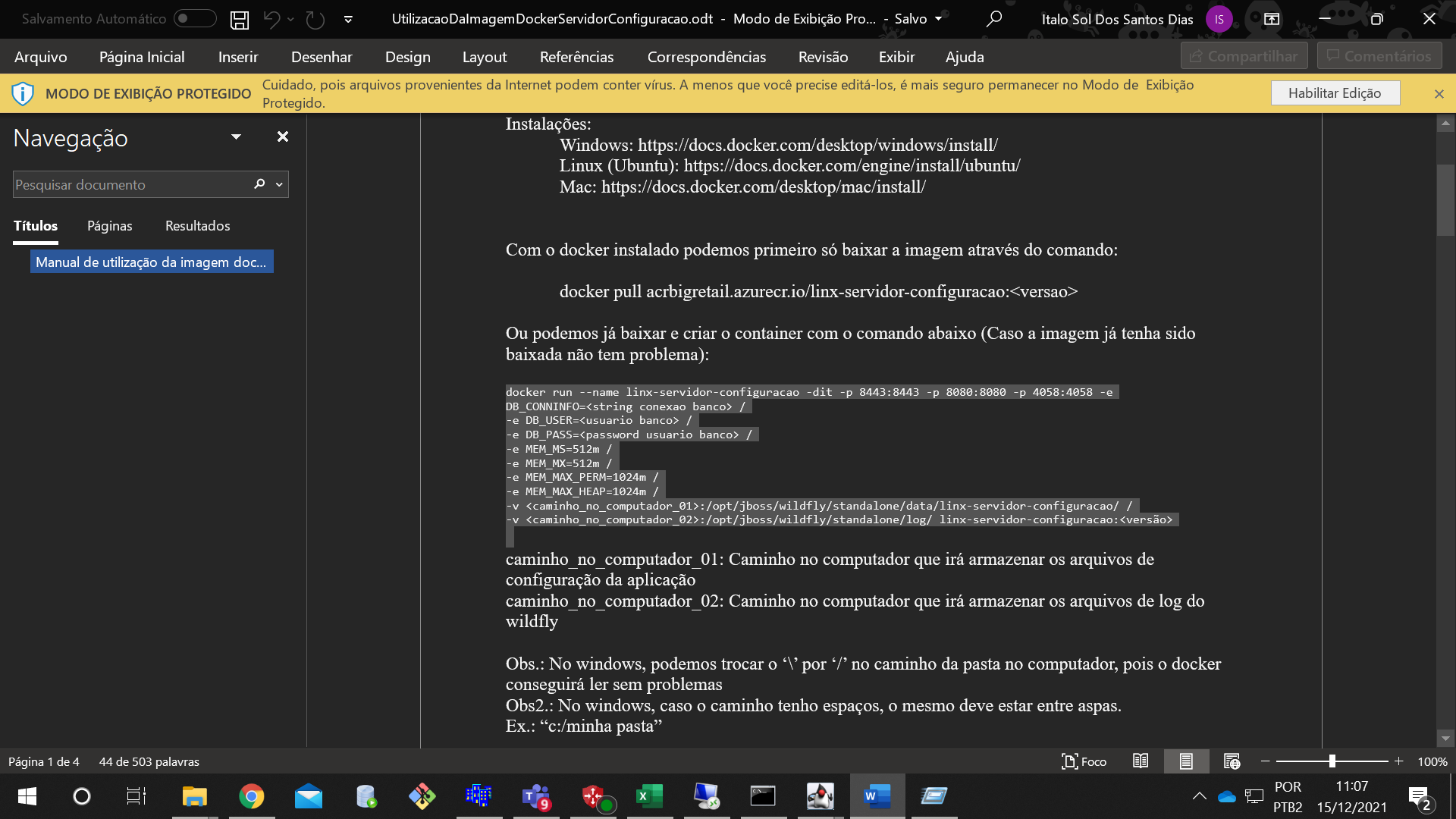The width and height of the screenshot is (1456, 819).
Task: Select heading 'Manual de utilização da imagem doc...'
Action: pyautogui.click(x=151, y=262)
